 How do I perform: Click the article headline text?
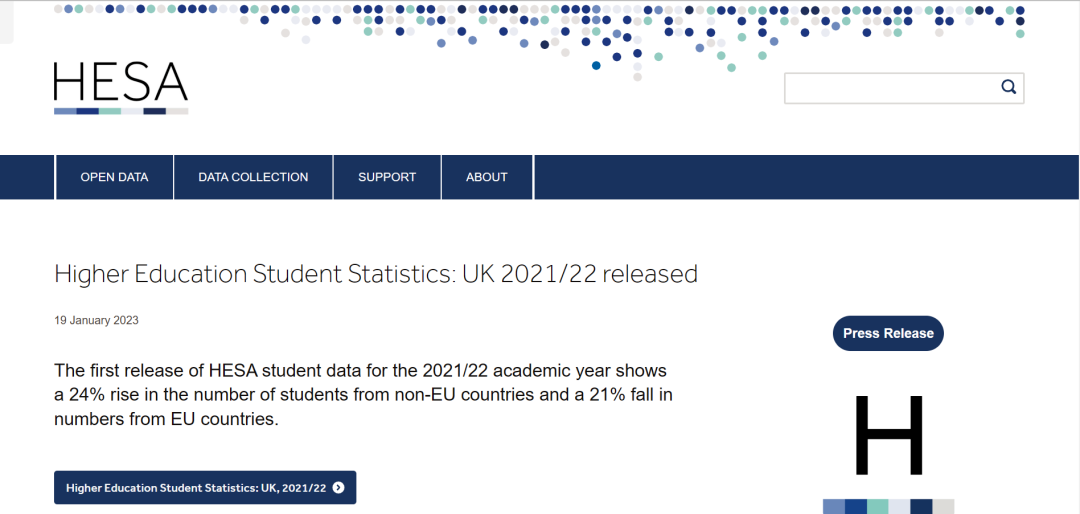pos(375,274)
